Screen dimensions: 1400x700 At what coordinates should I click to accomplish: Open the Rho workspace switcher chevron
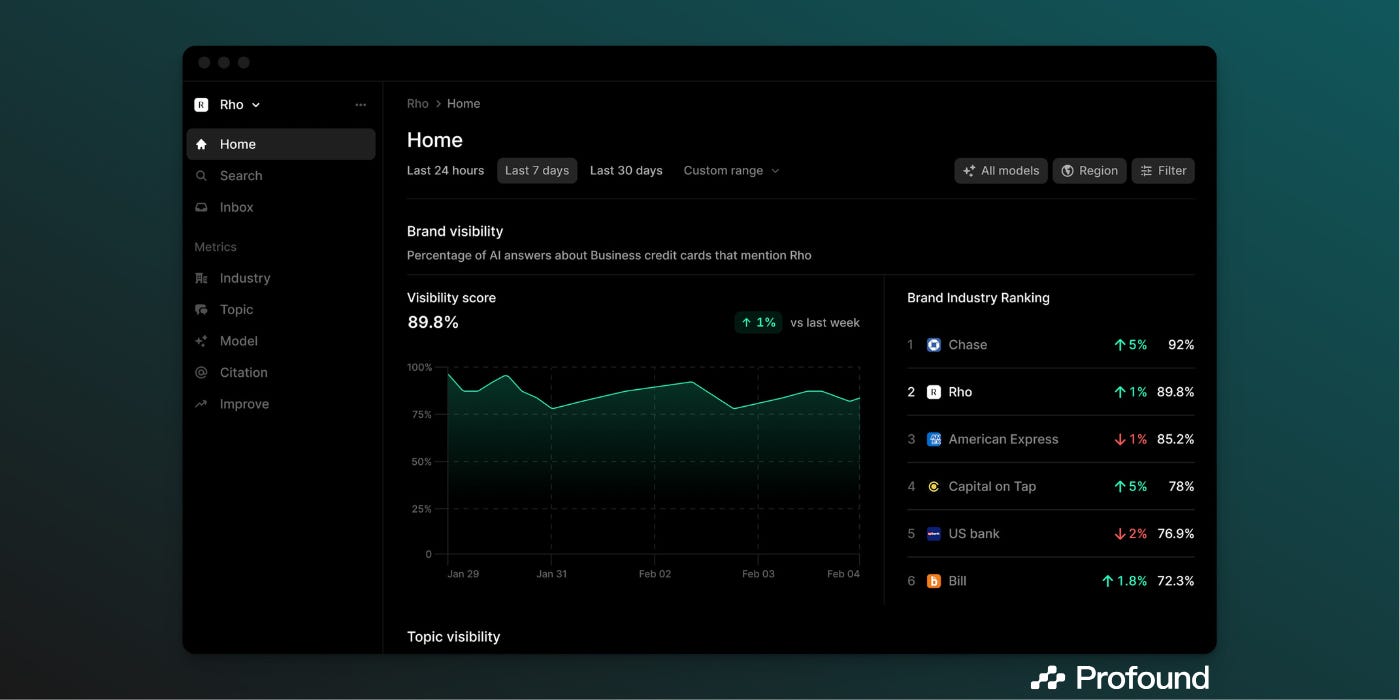(x=256, y=105)
